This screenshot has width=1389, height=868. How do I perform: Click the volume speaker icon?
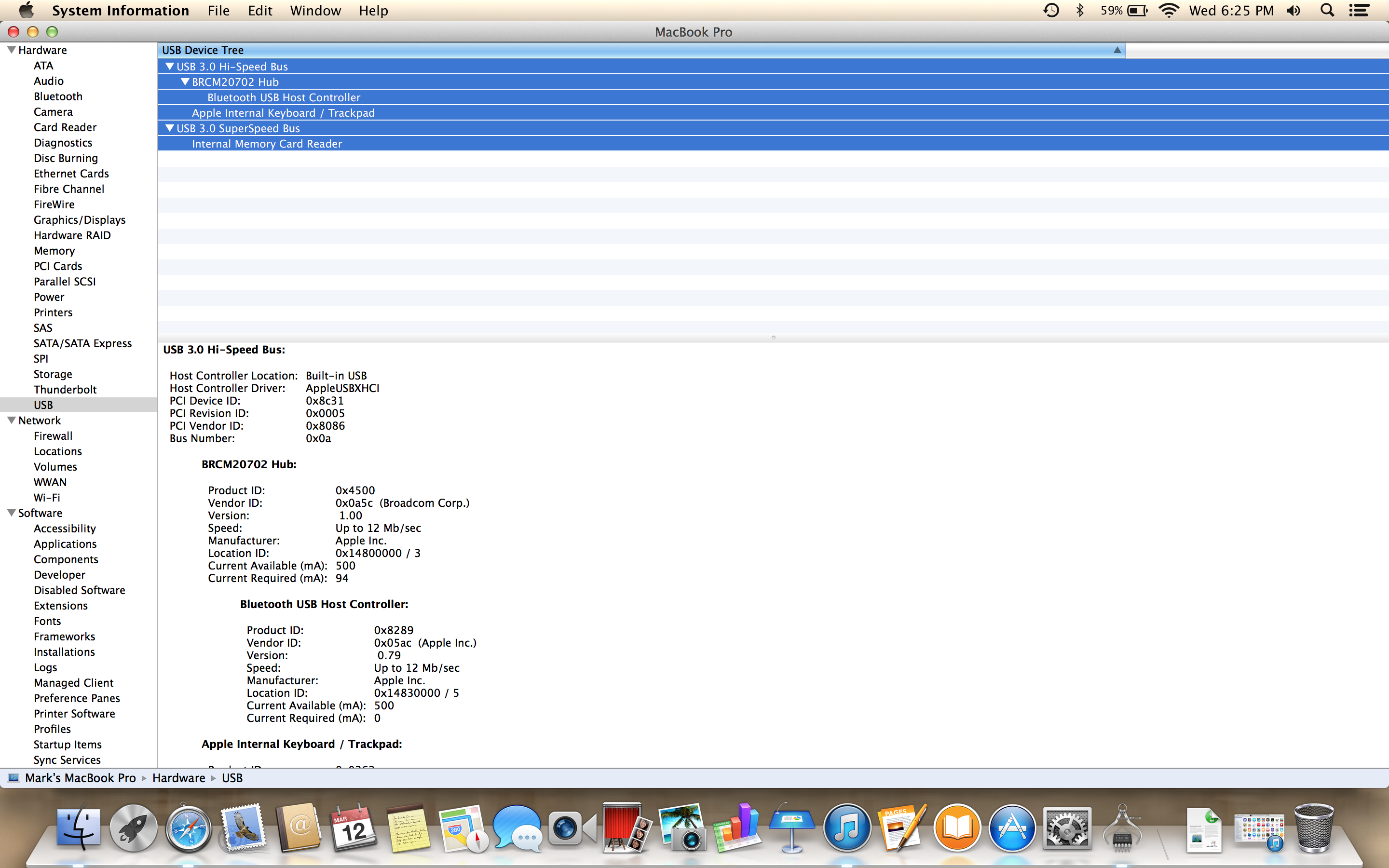1294,10
